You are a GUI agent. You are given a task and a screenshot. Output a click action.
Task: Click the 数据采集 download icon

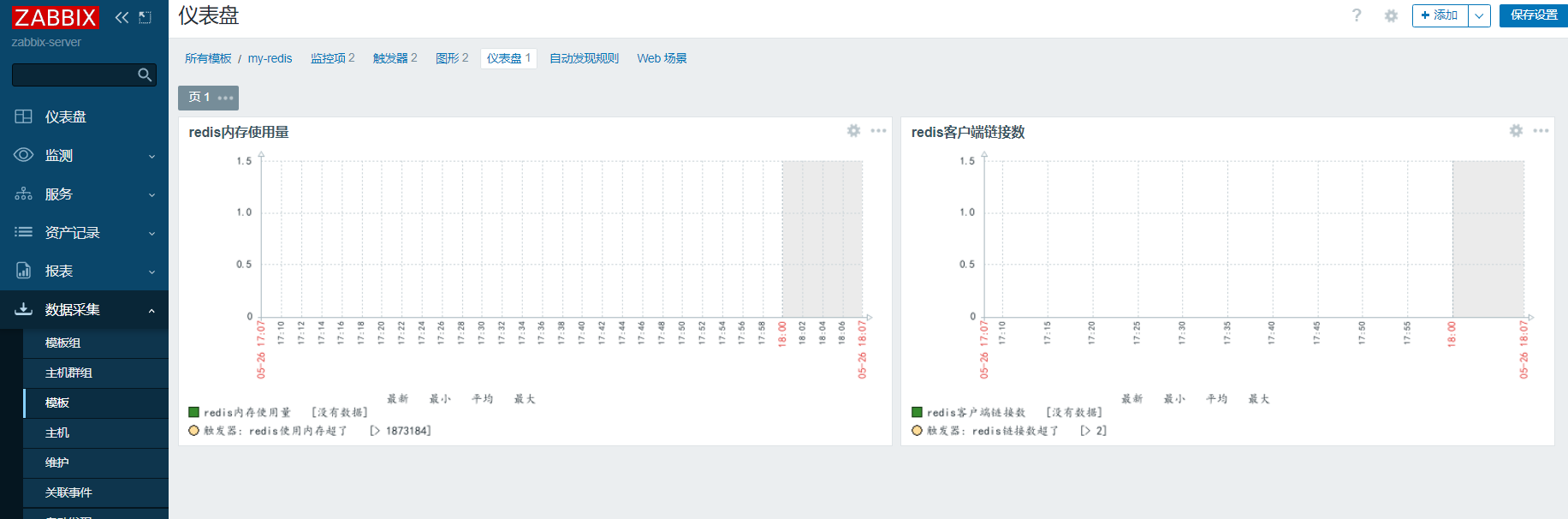click(x=23, y=309)
